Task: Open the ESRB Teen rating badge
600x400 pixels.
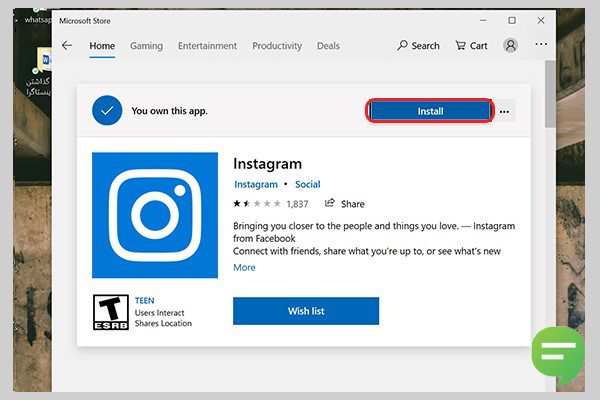Action: pyautogui.click(x=111, y=312)
